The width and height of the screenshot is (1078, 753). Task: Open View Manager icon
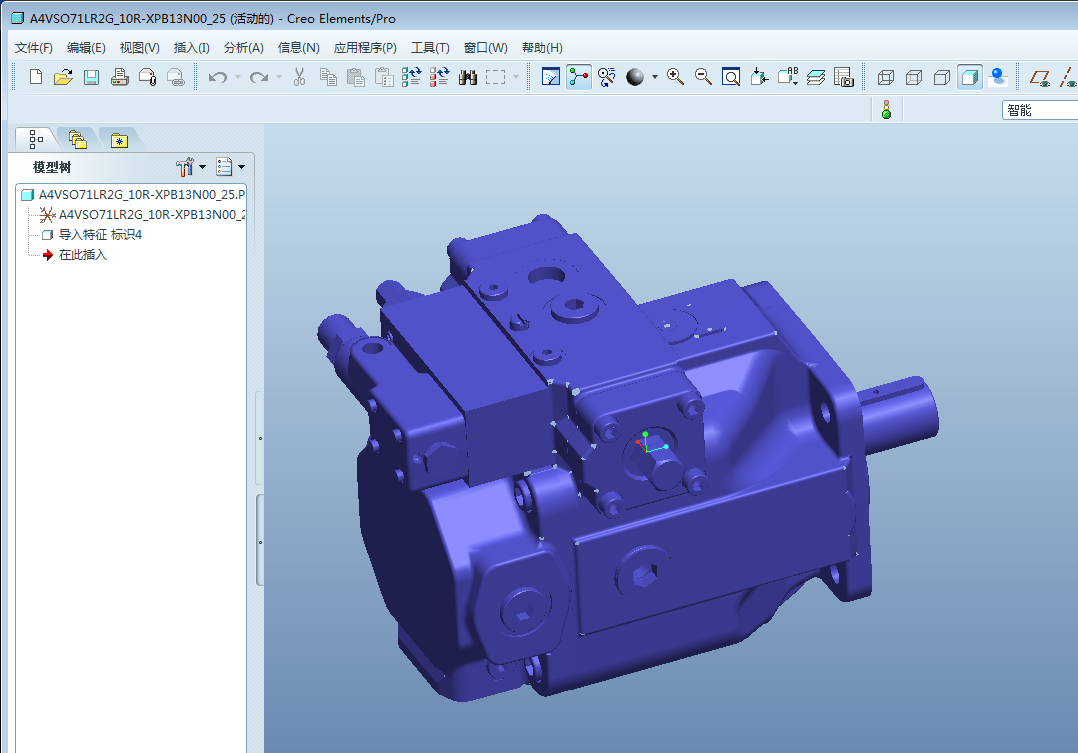844,77
